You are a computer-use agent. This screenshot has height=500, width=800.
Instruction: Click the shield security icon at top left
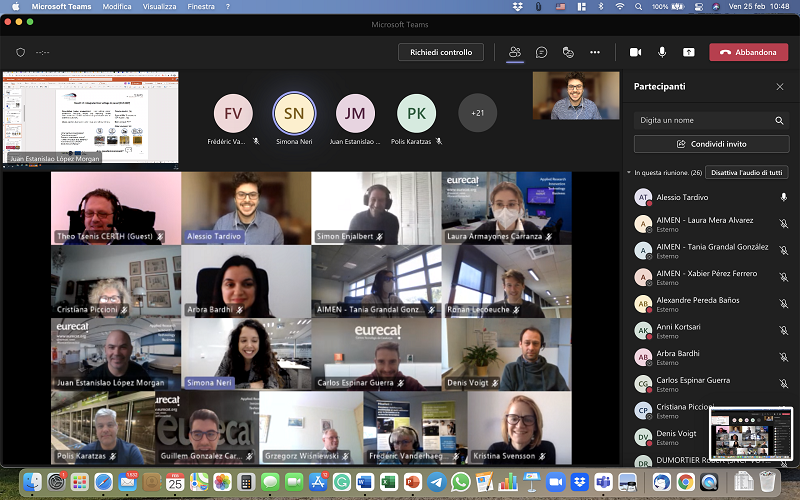pos(20,52)
